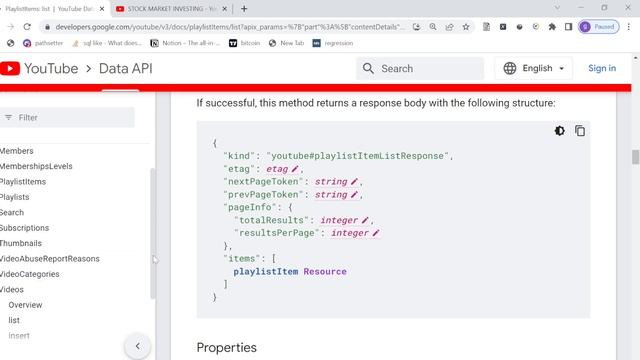Click Data API breadcrumb
This screenshot has width=640, height=360.
point(126,69)
